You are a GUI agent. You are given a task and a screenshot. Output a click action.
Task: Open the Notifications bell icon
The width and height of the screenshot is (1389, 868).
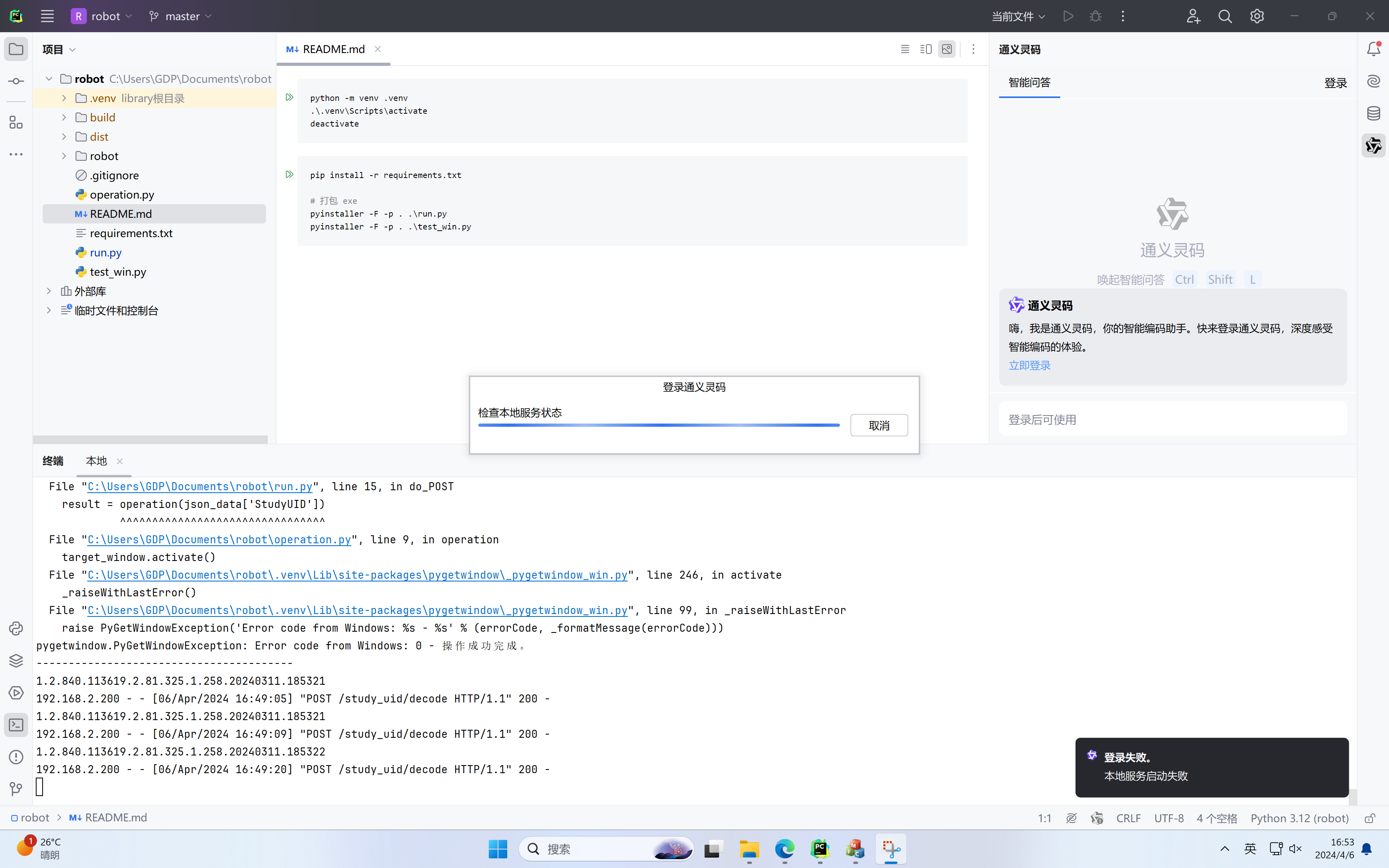[1373, 49]
